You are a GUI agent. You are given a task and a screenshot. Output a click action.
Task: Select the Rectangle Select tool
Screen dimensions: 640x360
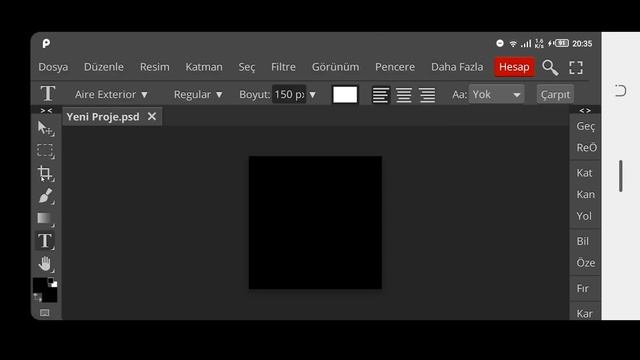click(x=45, y=151)
